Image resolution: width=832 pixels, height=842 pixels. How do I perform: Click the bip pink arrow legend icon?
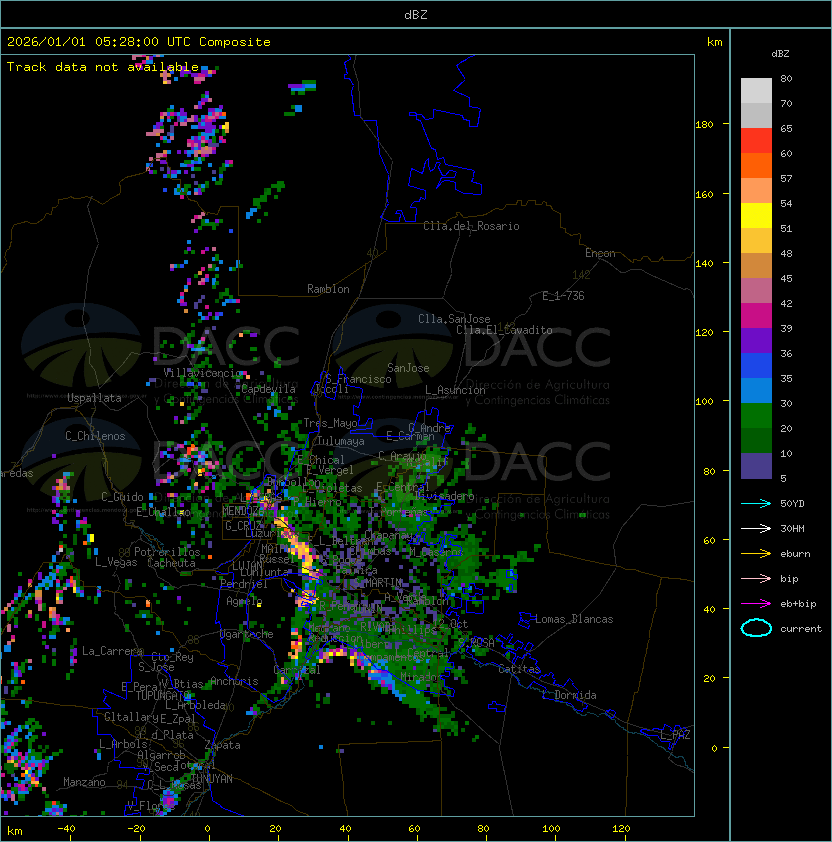click(x=756, y=578)
